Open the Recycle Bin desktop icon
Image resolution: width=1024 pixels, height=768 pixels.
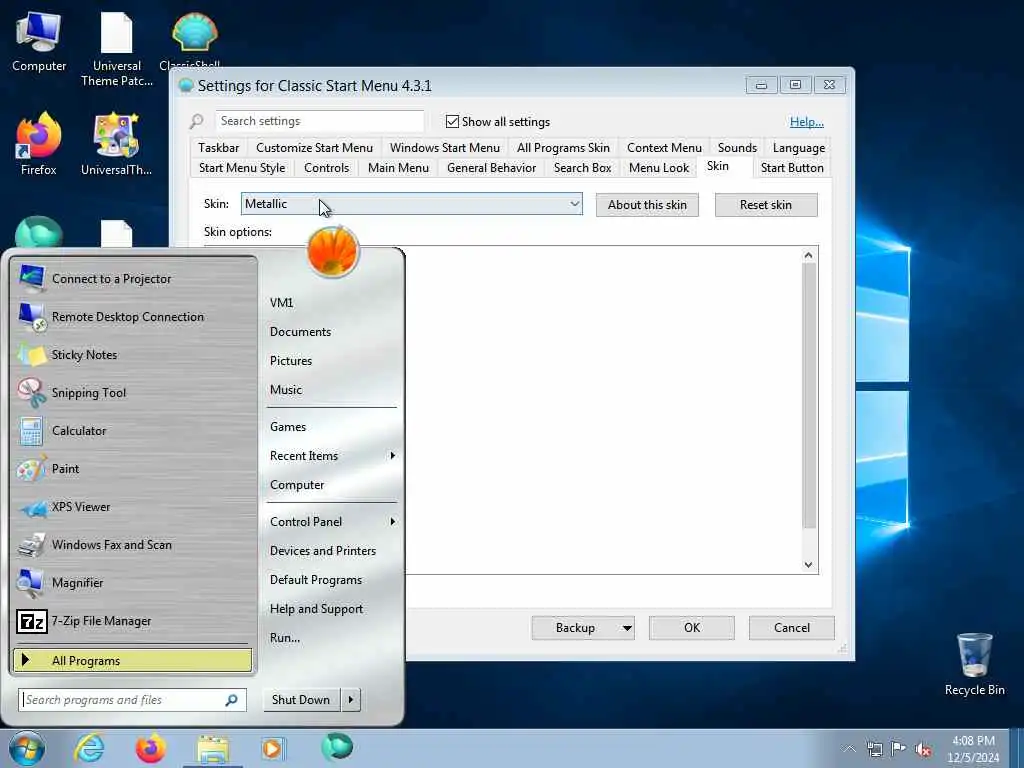(x=974, y=664)
